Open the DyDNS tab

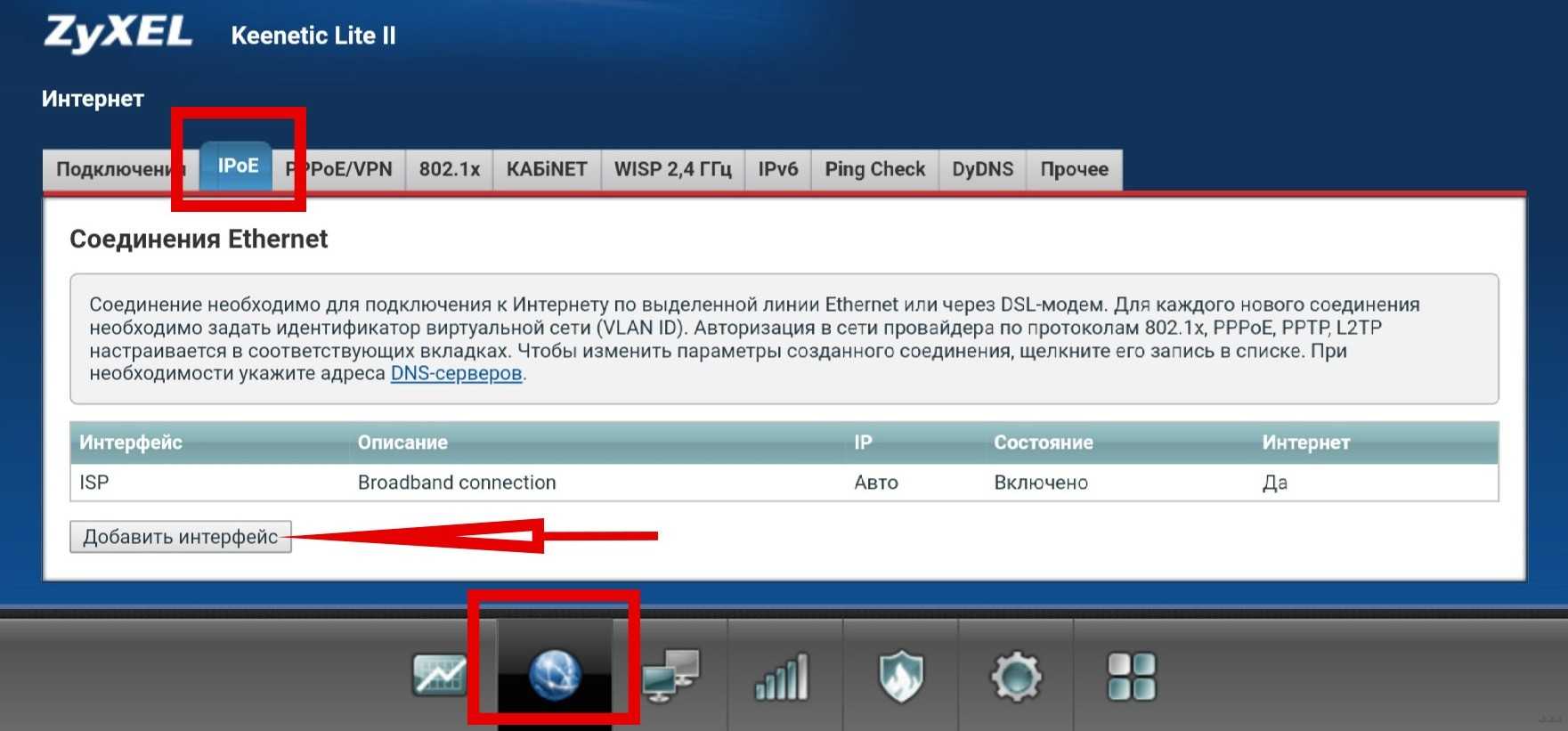(x=983, y=169)
